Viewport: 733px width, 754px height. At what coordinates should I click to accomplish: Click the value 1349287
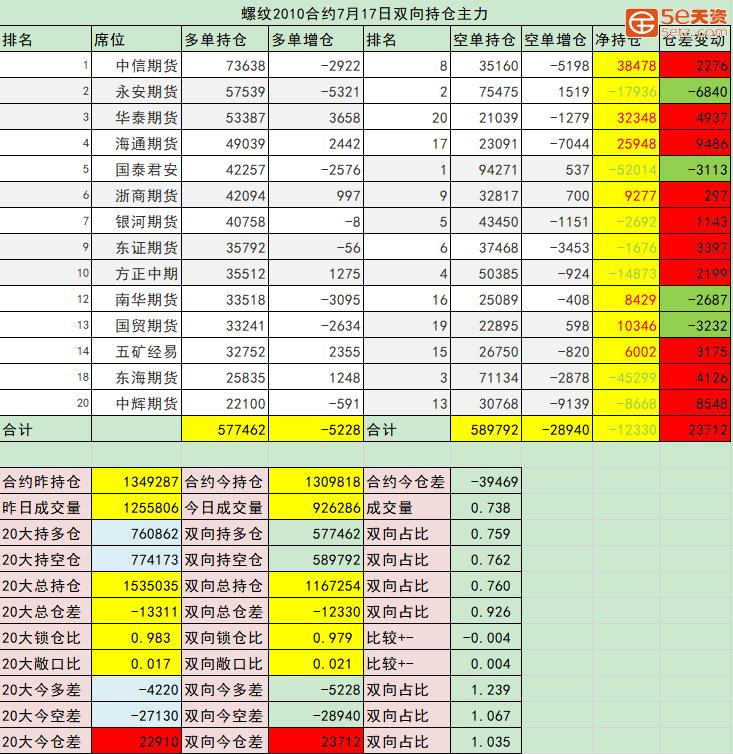(136, 482)
